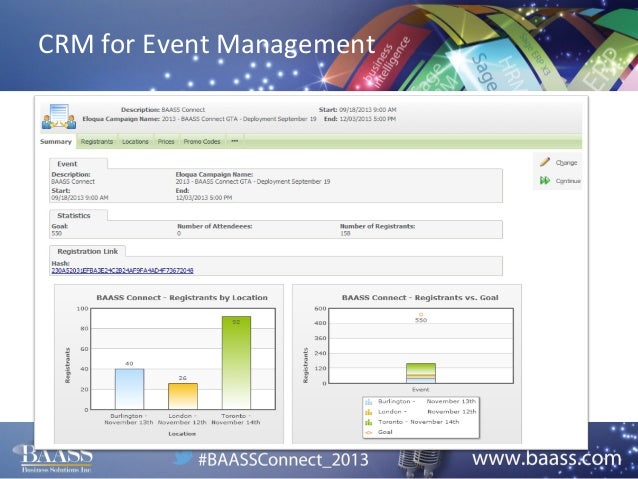Click 'Registrants by Location' chart title
The height and width of the screenshot is (479, 638).
pos(182,297)
